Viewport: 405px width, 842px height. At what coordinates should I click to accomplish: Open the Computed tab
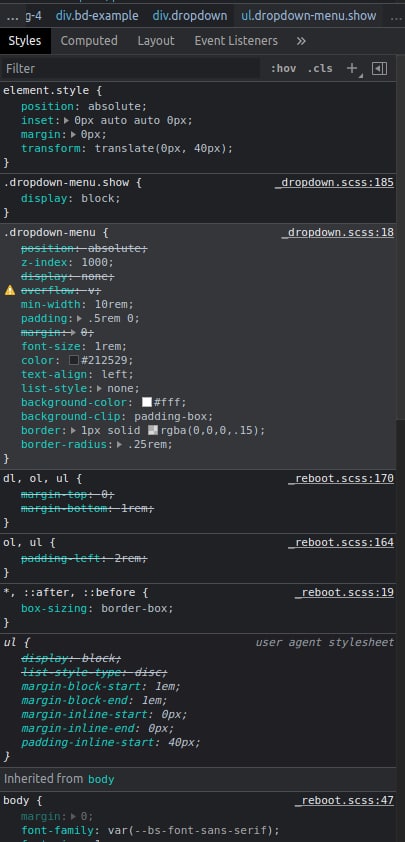click(x=89, y=41)
